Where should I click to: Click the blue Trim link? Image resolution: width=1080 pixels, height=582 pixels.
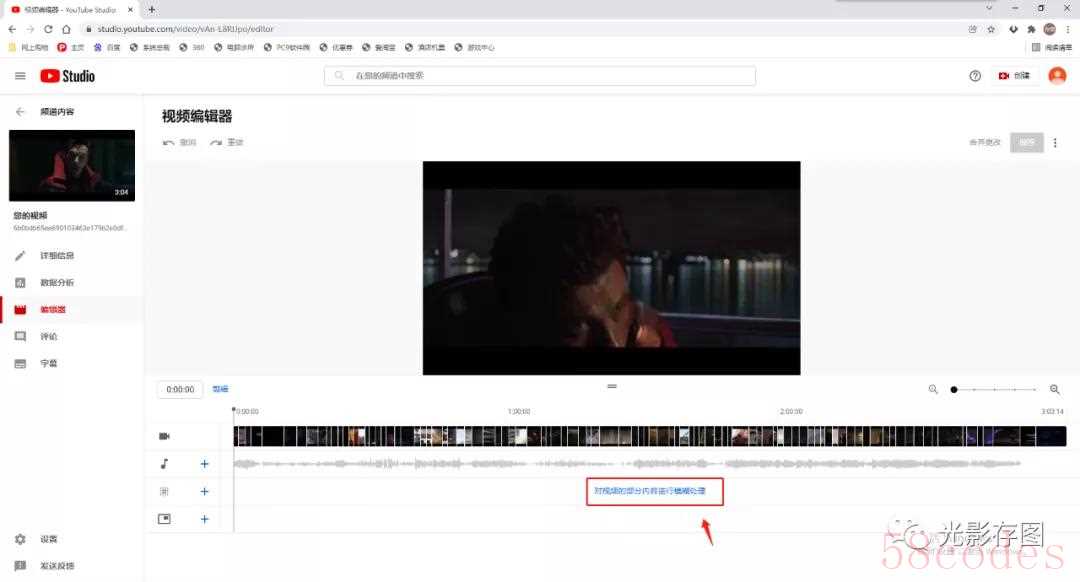[220, 389]
